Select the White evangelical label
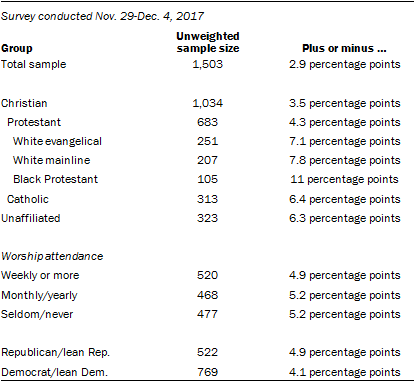 tap(57, 141)
